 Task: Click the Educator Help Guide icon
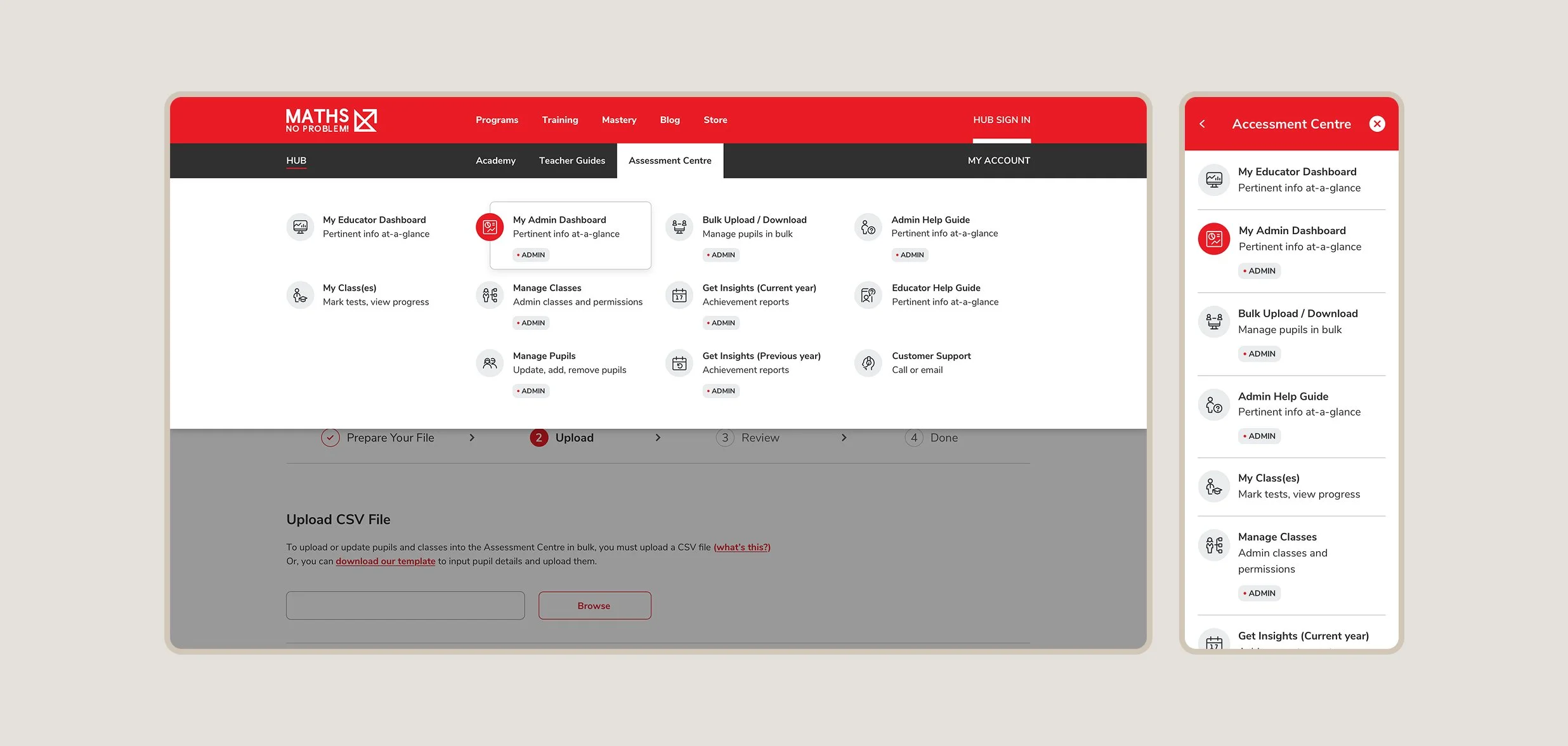click(x=868, y=295)
